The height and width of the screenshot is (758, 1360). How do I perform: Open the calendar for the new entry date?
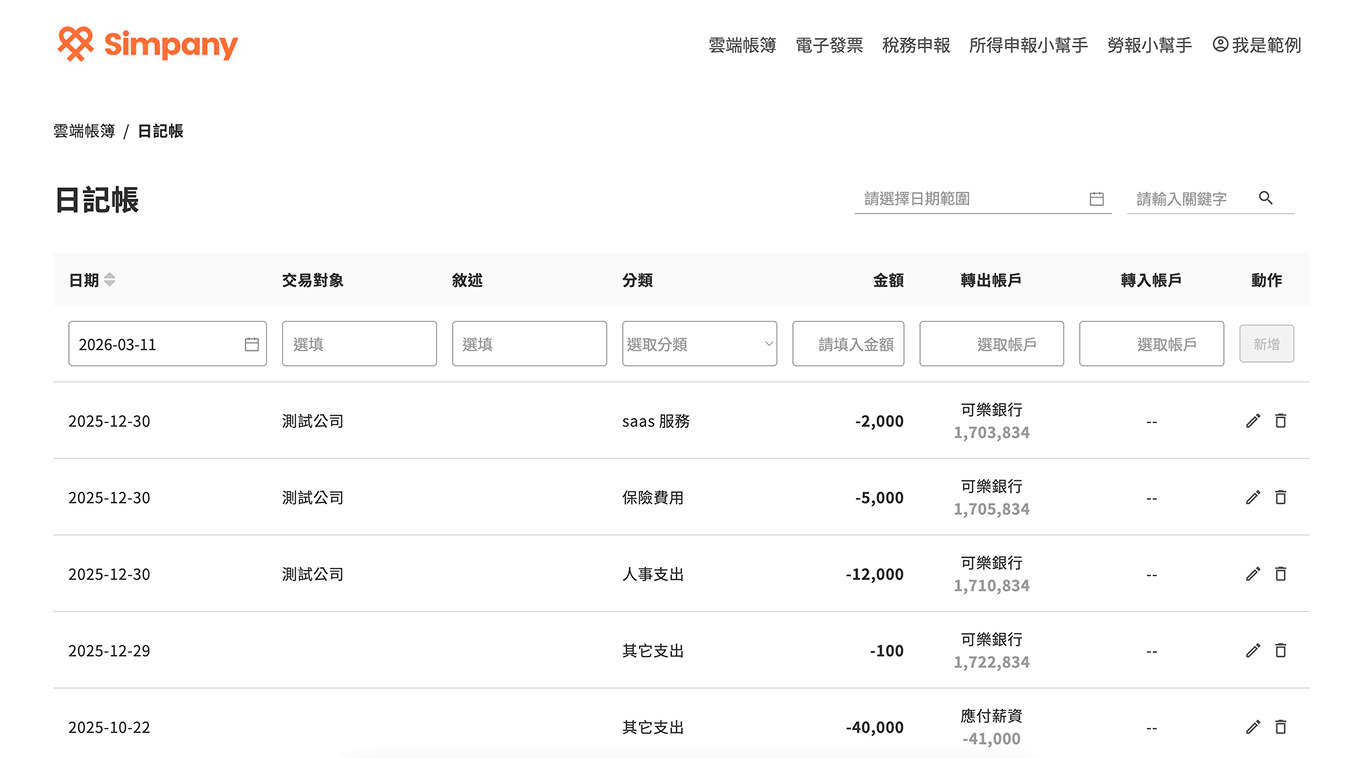(x=250, y=343)
